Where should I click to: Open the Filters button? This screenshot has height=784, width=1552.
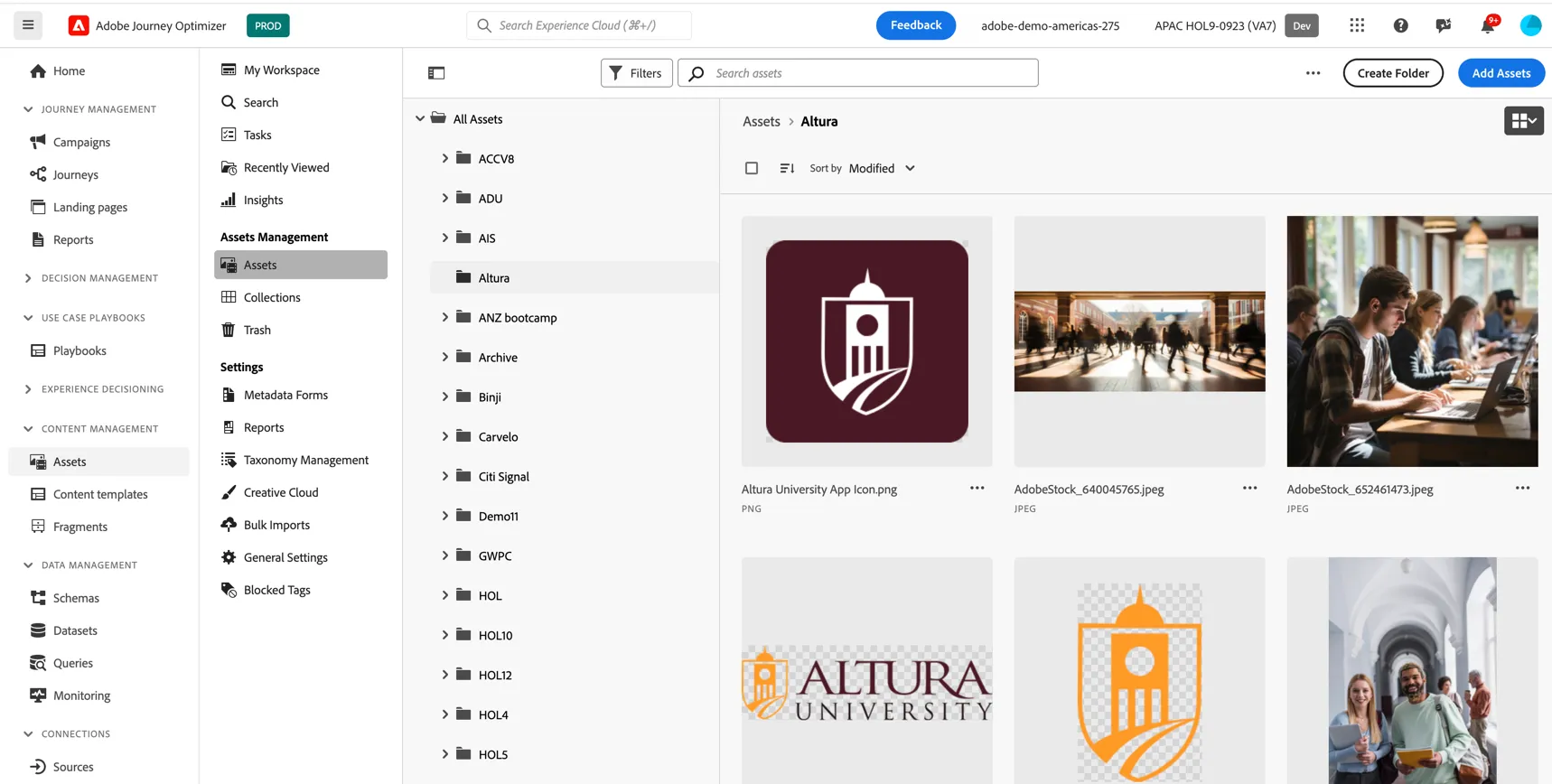637,73
